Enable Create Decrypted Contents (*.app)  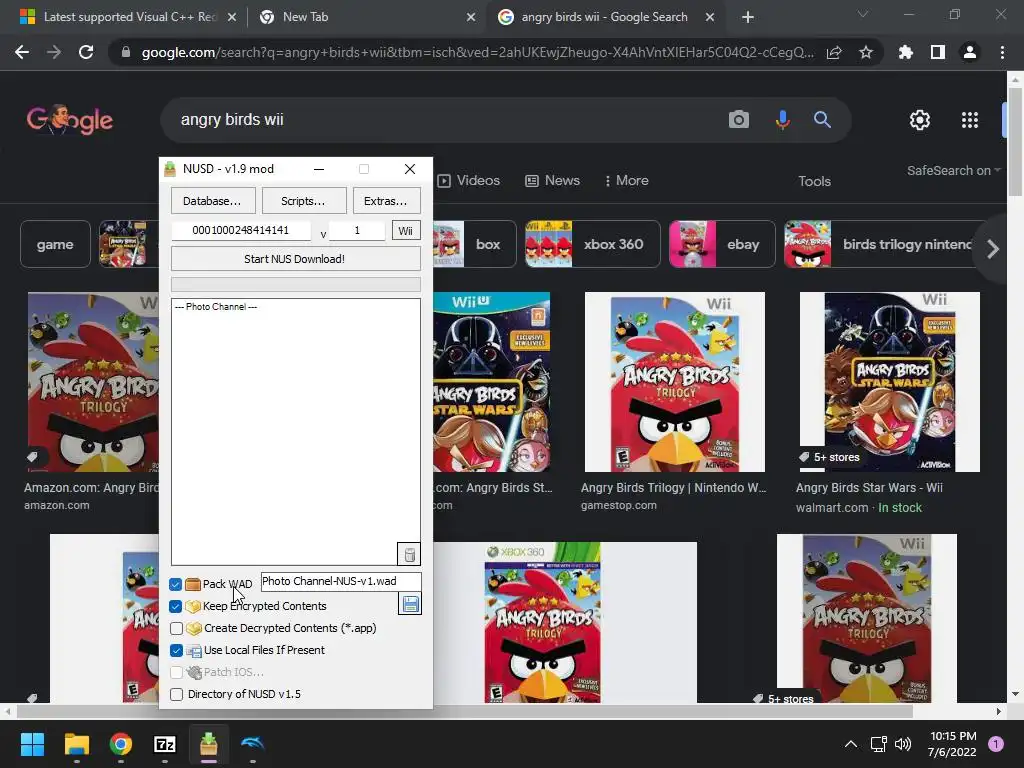176,628
